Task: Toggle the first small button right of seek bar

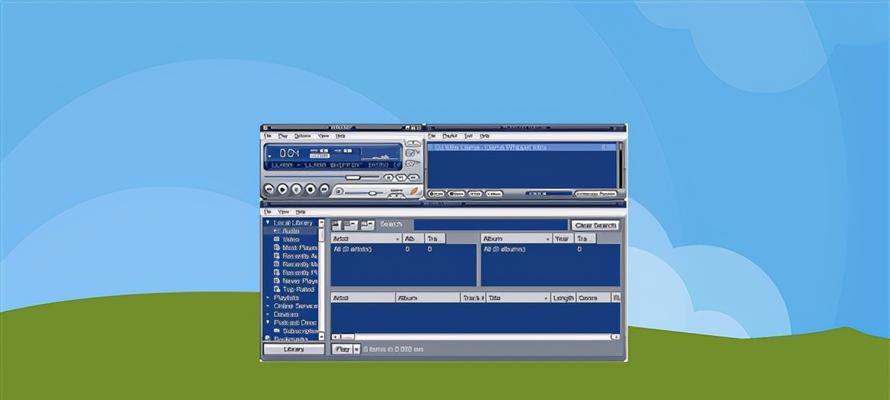Action: pos(389,178)
